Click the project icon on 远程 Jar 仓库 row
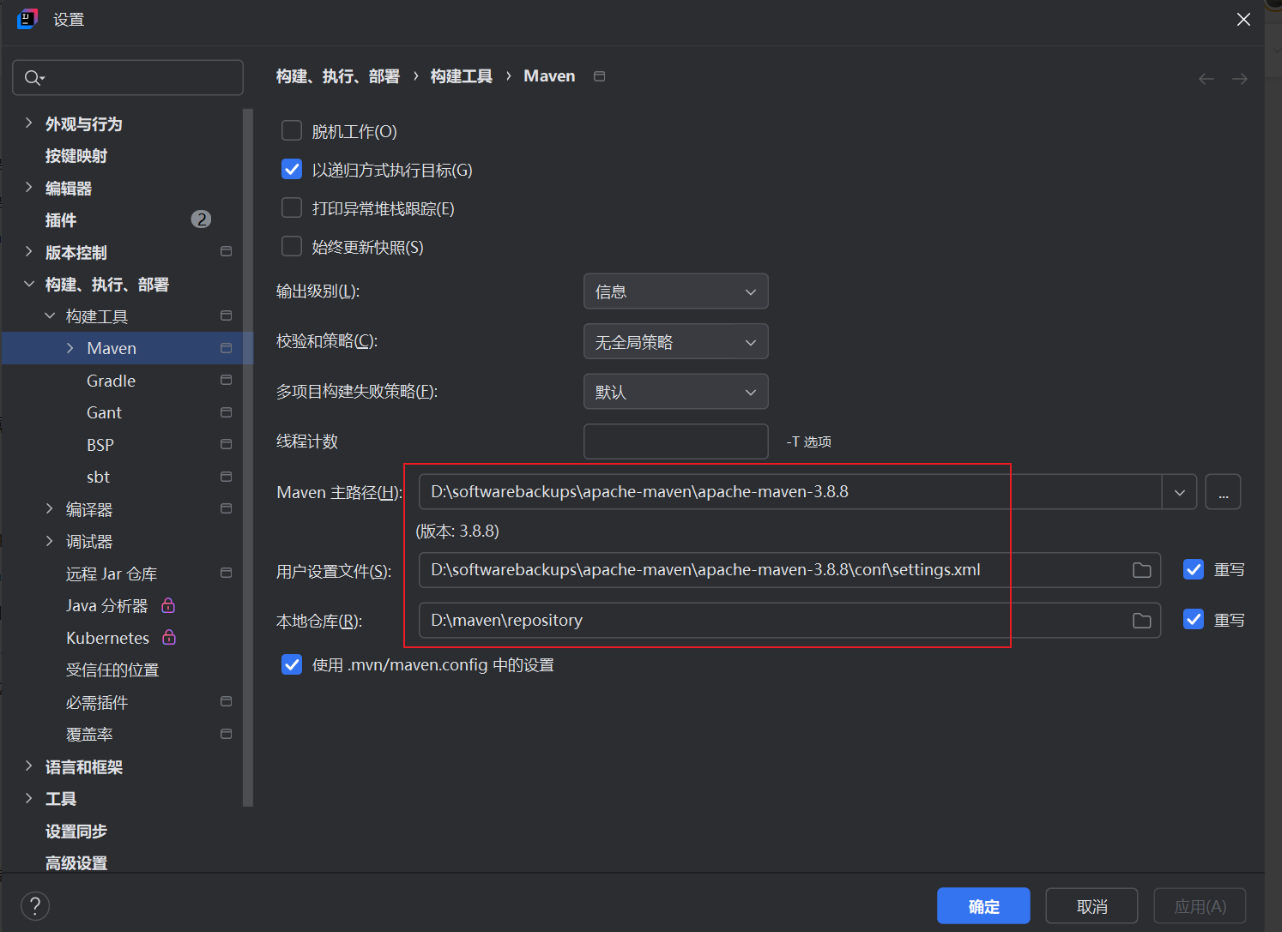The height and width of the screenshot is (932, 1282). [226, 573]
